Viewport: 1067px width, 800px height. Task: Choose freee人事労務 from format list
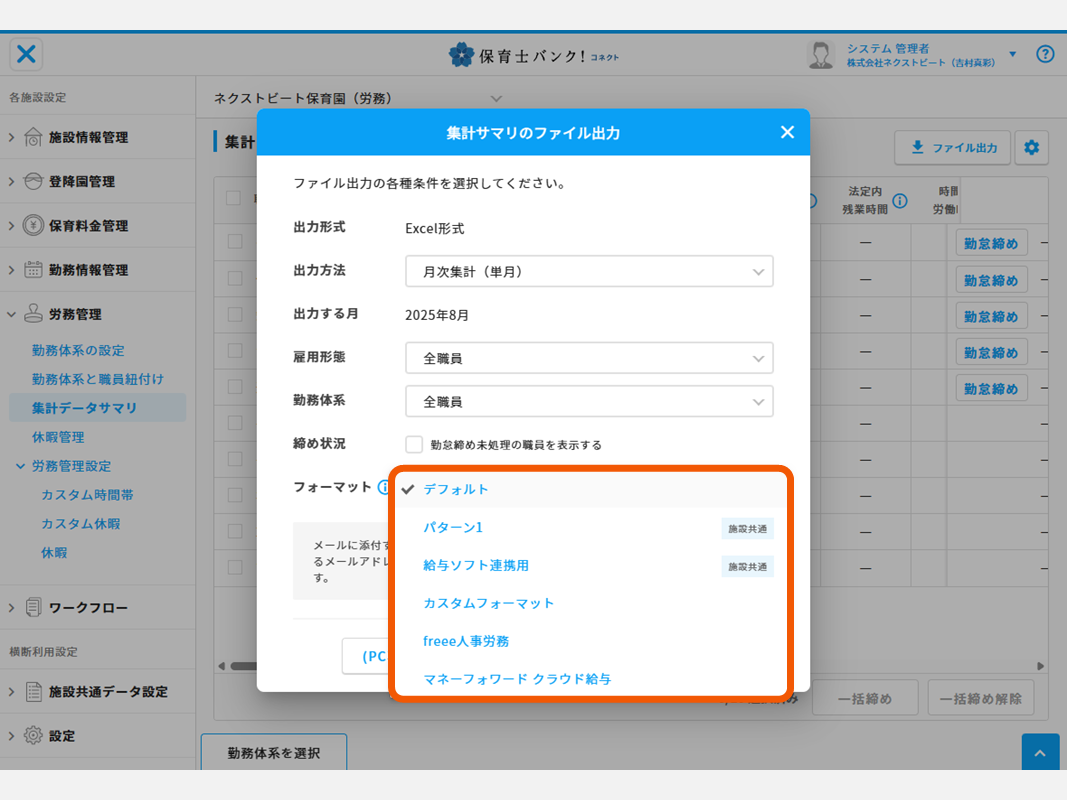466,641
